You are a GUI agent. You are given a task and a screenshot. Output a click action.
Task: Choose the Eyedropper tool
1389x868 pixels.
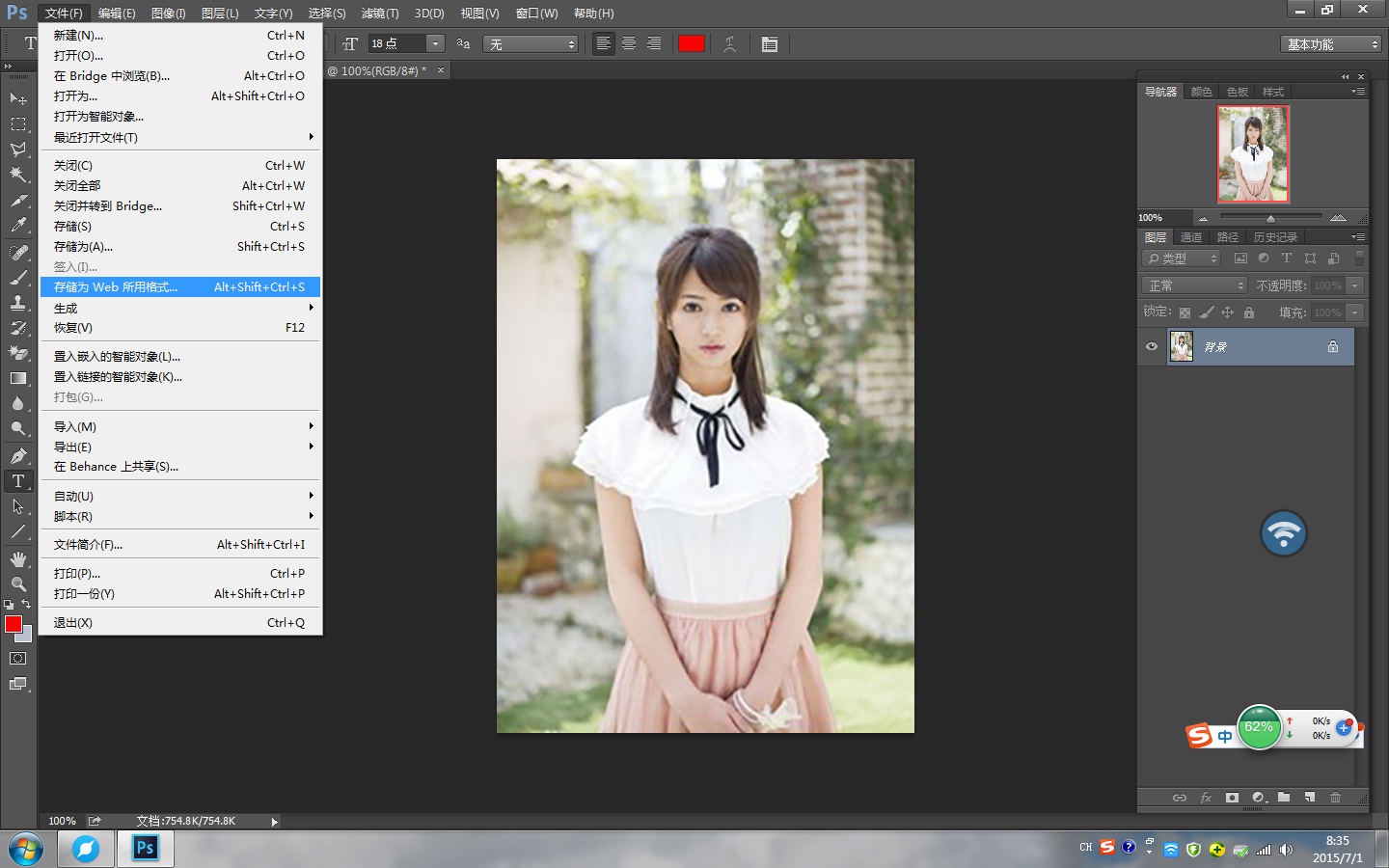[x=18, y=226]
